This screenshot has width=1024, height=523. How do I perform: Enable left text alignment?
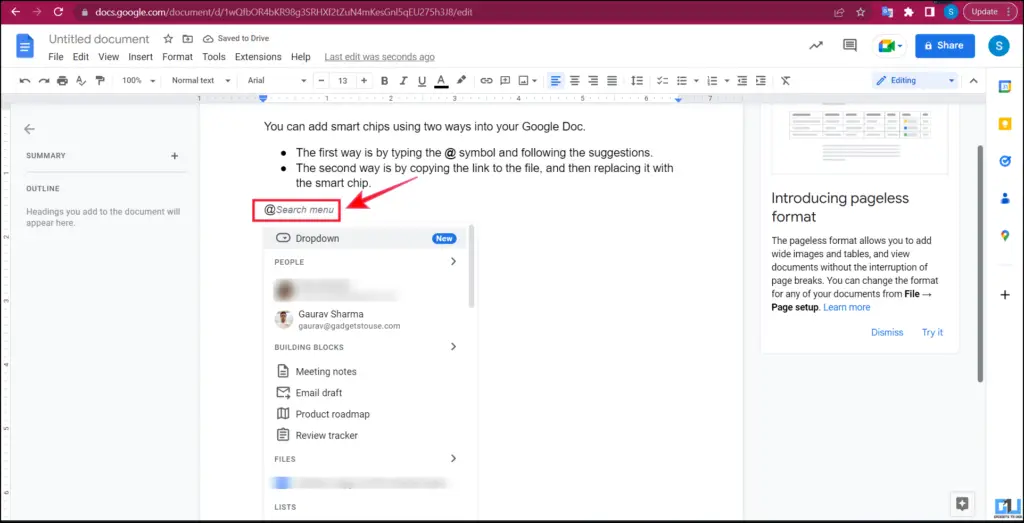pyautogui.click(x=556, y=81)
